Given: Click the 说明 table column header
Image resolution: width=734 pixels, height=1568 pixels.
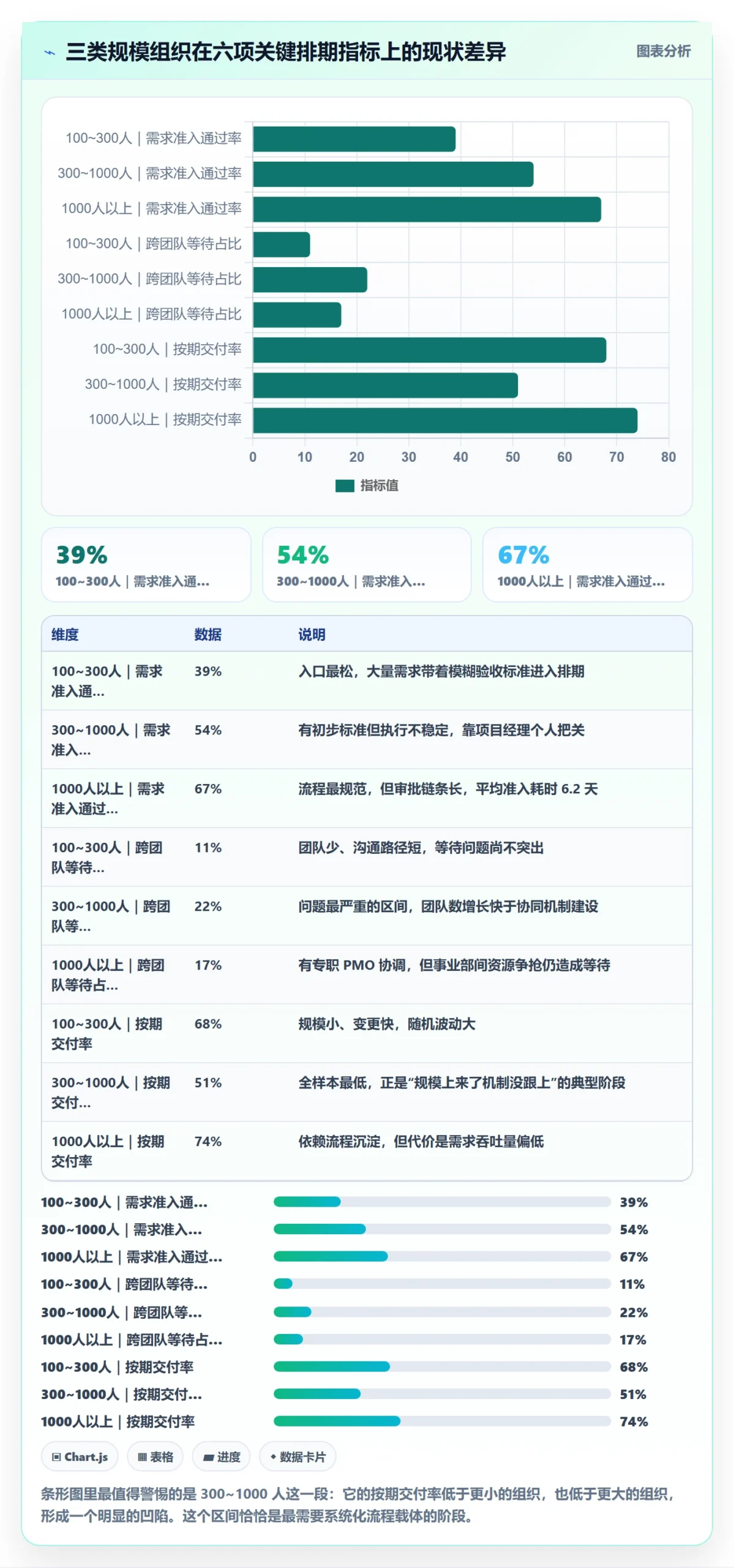Looking at the screenshot, I should (x=312, y=635).
